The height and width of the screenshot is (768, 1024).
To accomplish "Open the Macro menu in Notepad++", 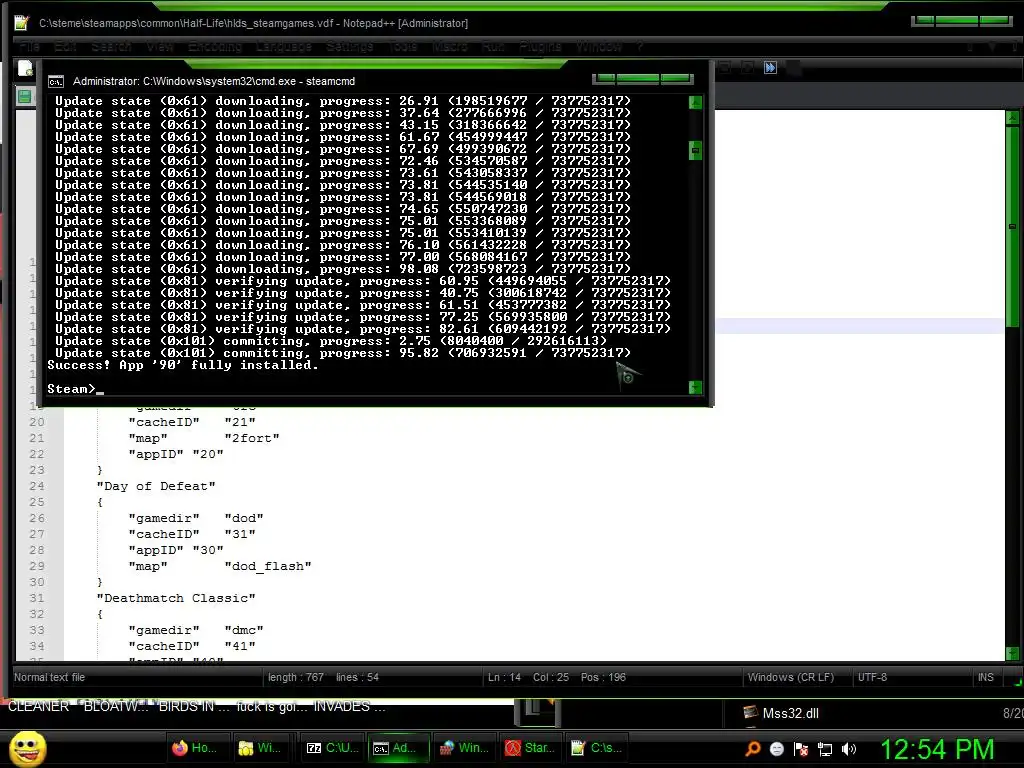I will [x=449, y=46].
